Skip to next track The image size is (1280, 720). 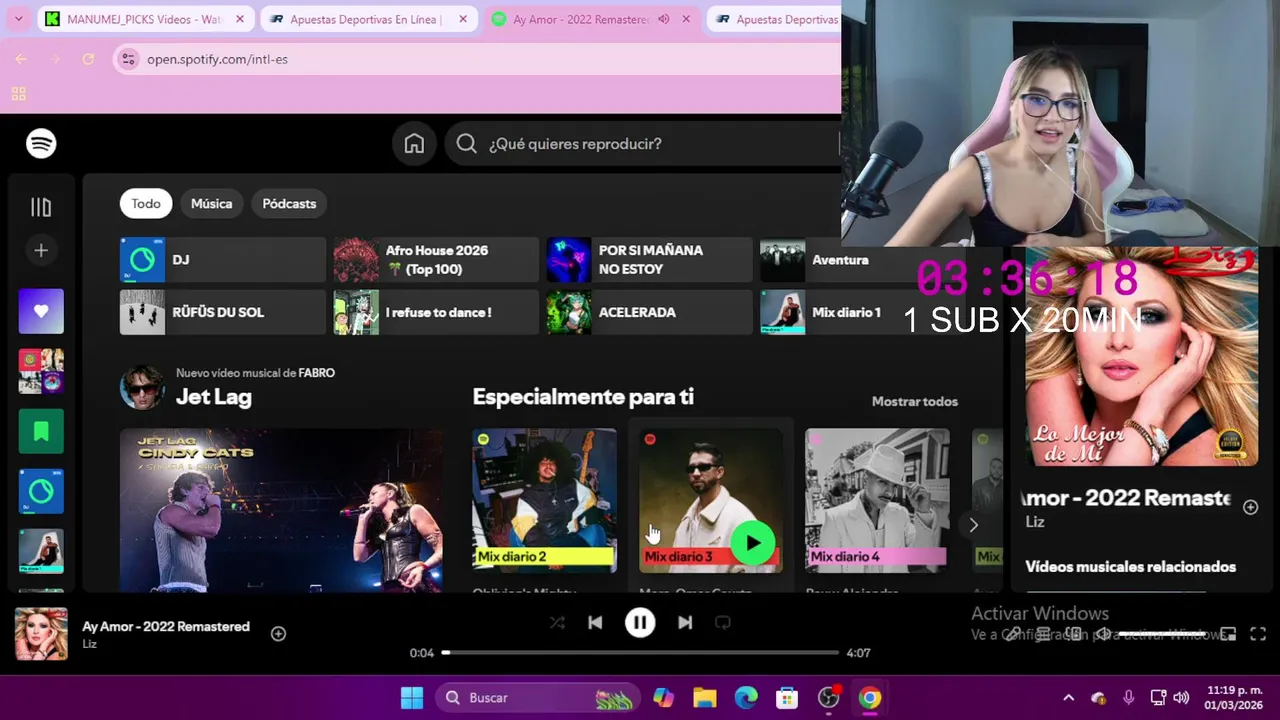click(x=685, y=623)
